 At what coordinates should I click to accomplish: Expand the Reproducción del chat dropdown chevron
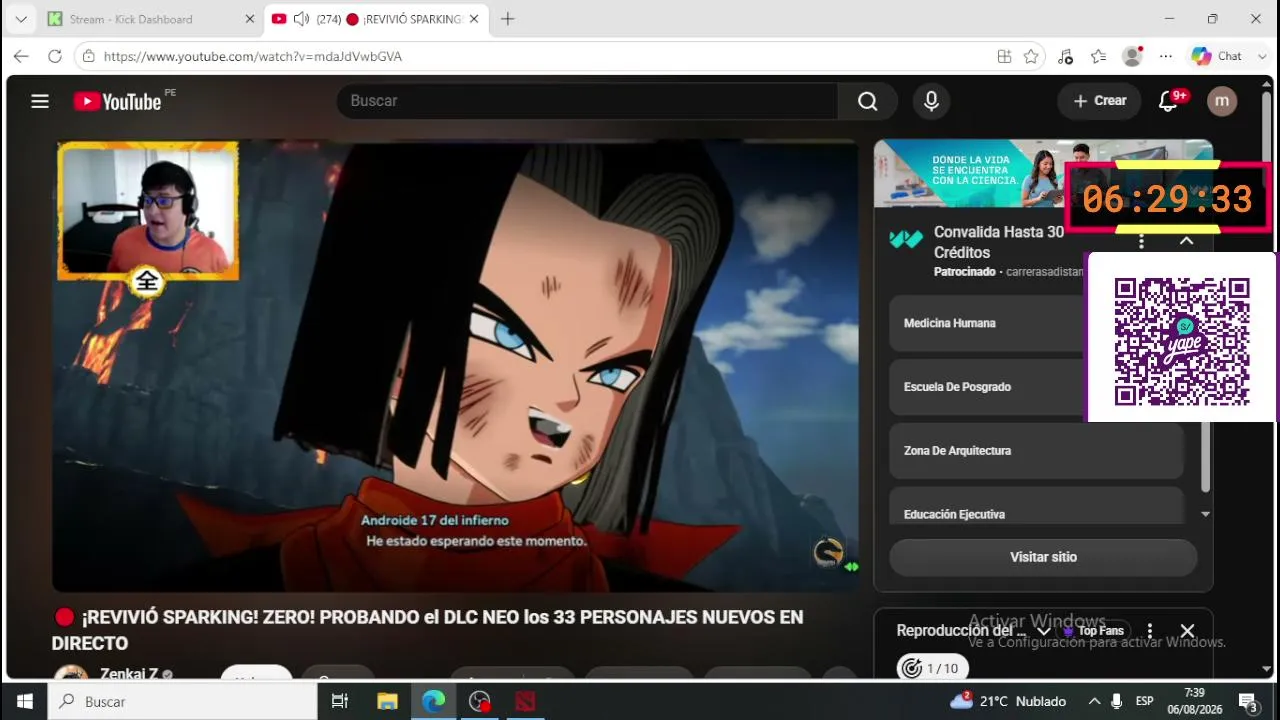click(1044, 631)
